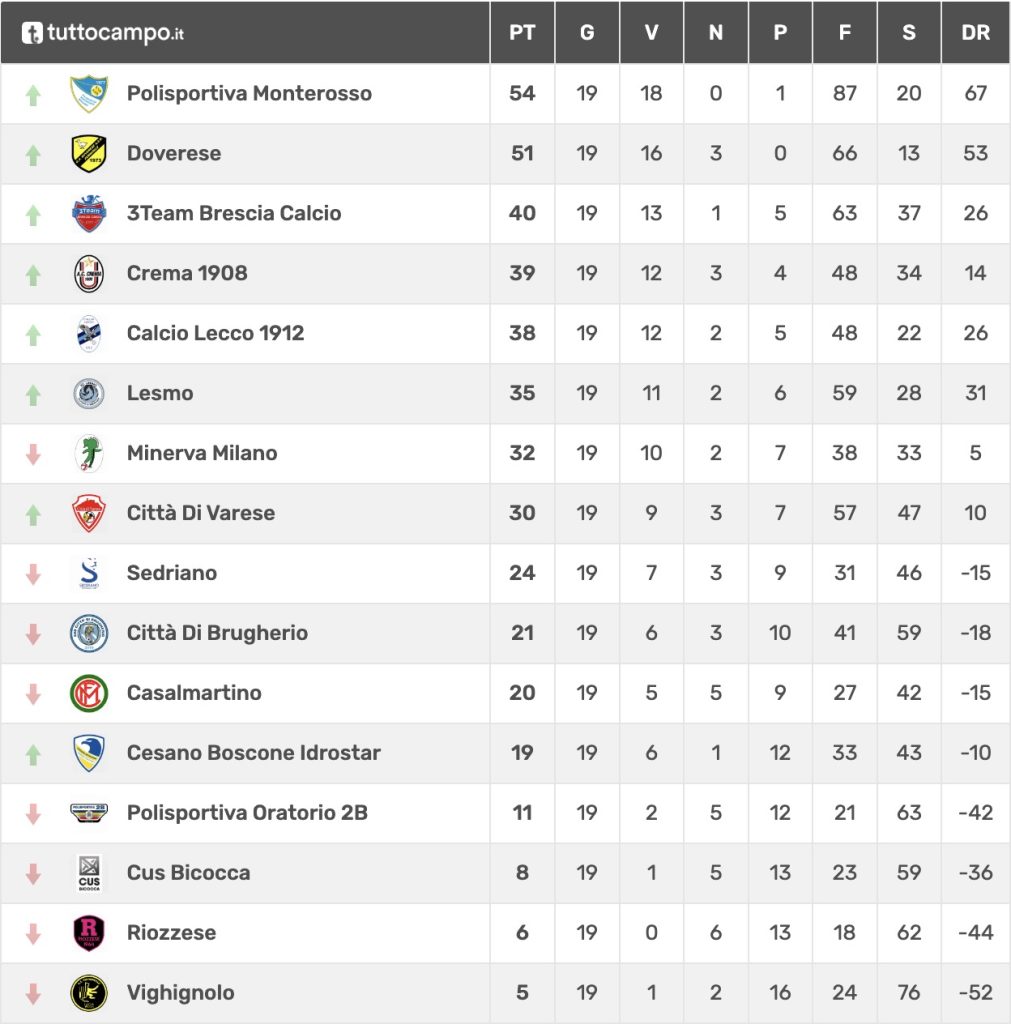Select the V wins column header
The image size is (1011, 1024).
pos(651,33)
